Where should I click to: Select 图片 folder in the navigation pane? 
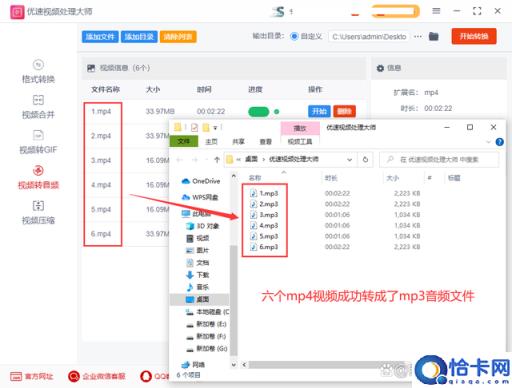(198, 250)
